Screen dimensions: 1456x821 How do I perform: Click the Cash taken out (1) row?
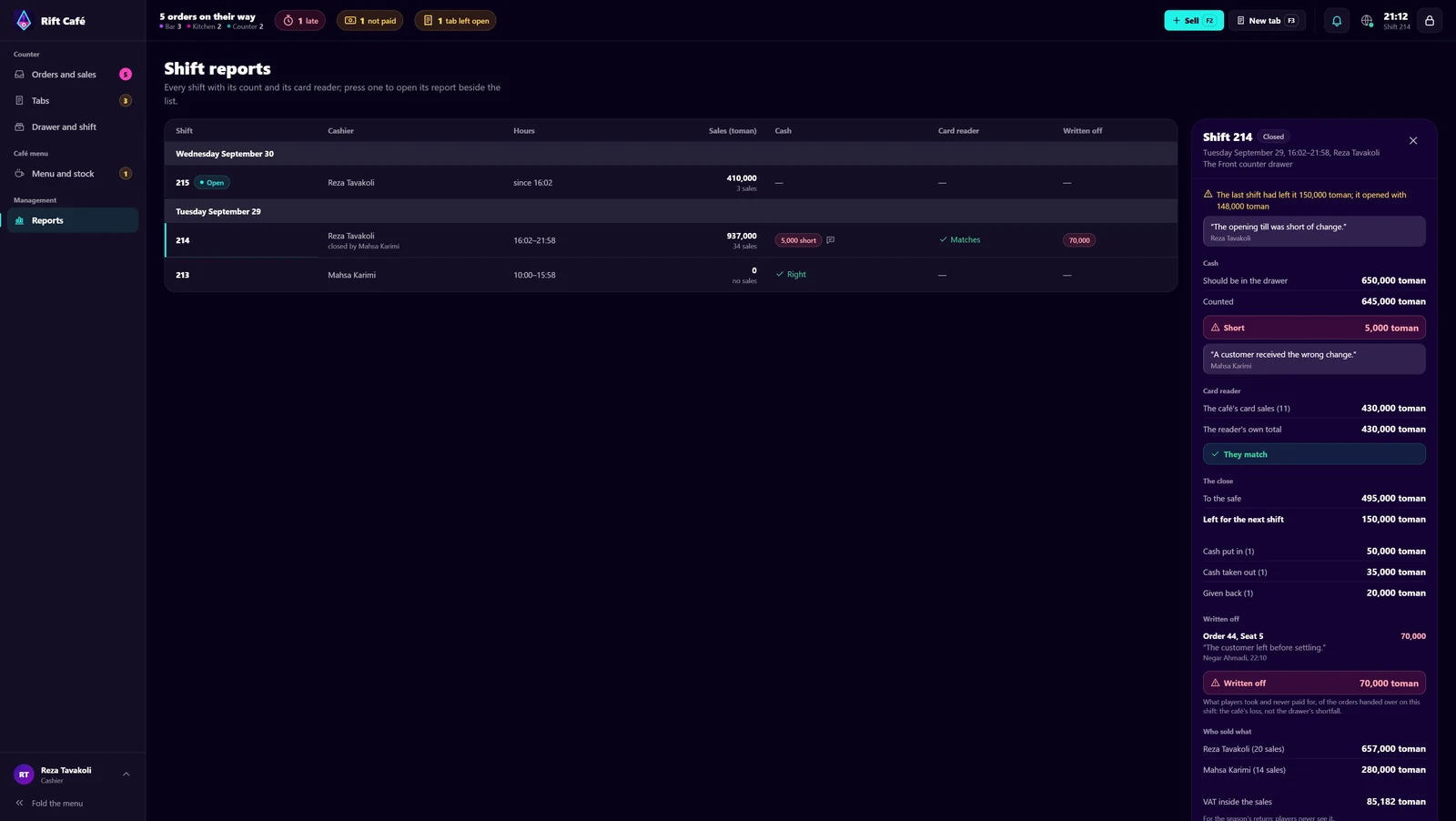click(x=1314, y=573)
